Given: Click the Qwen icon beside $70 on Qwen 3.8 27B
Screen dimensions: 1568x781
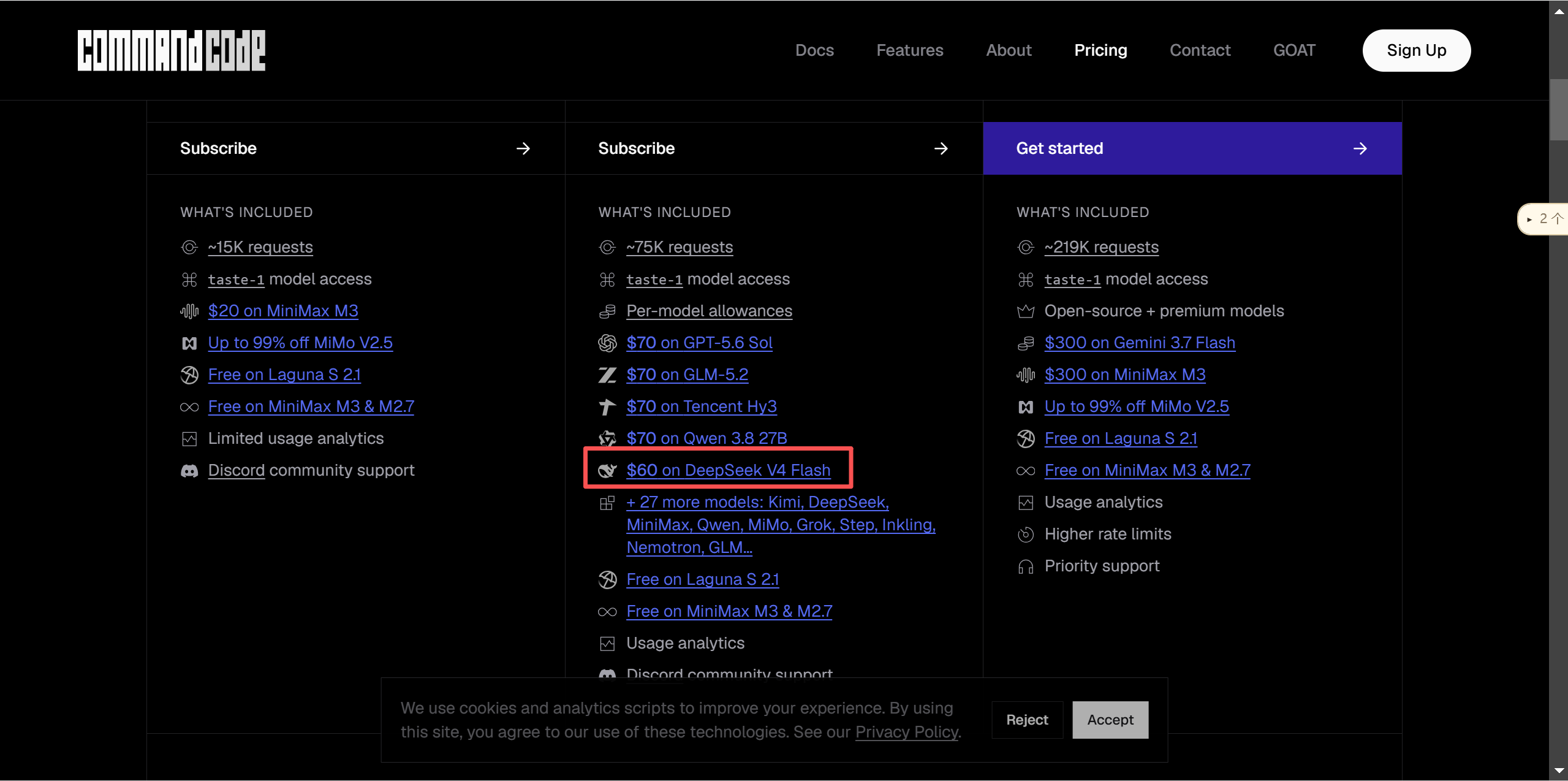Looking at the screenshot, I should 607,438.
